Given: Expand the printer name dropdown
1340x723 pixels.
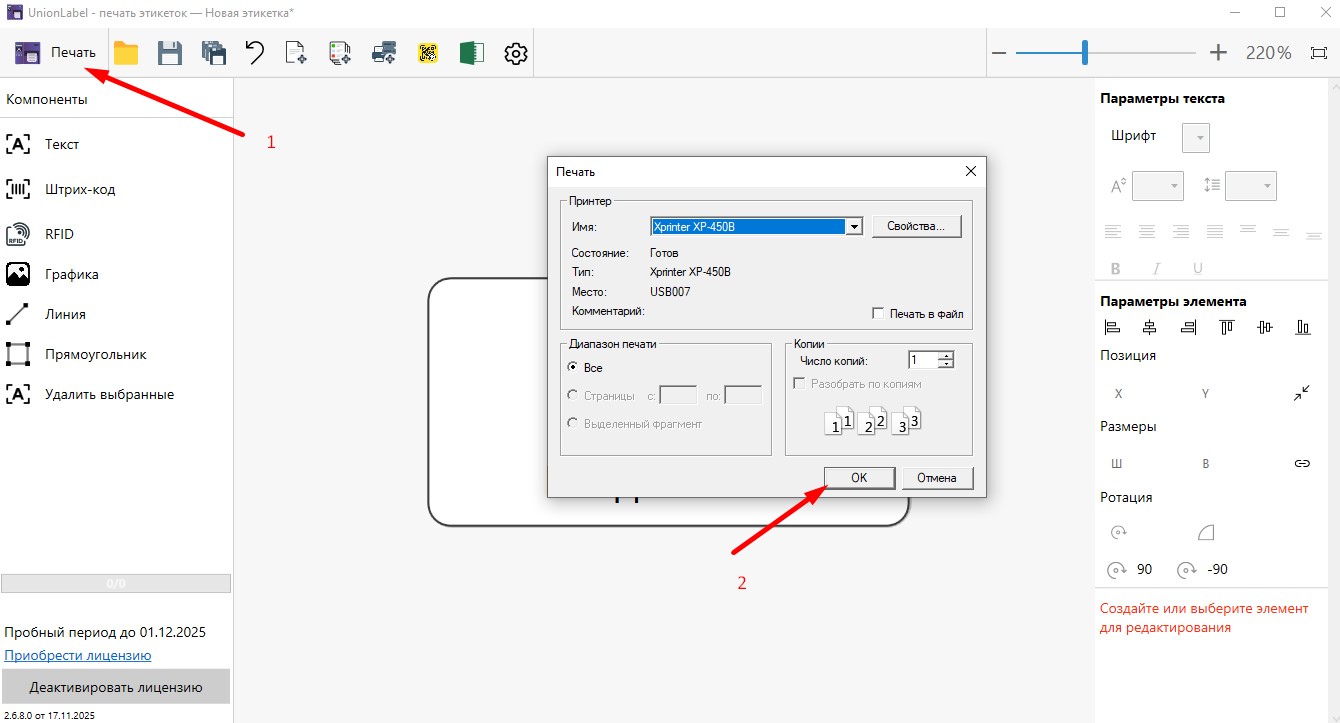Looking at the screenshot, I should pyautogui.click(x=854, y=227).
